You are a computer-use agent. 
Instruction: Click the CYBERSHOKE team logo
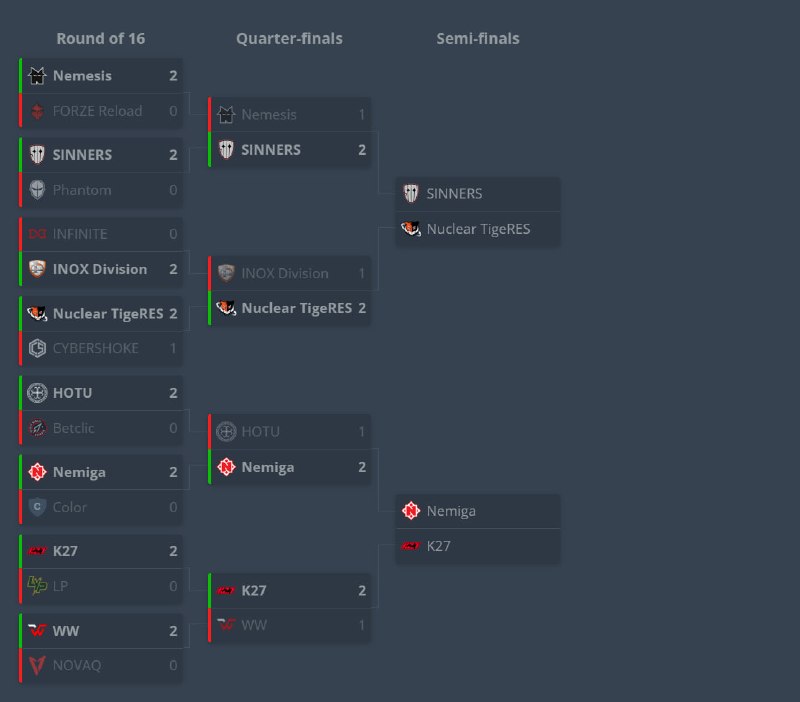37,348
